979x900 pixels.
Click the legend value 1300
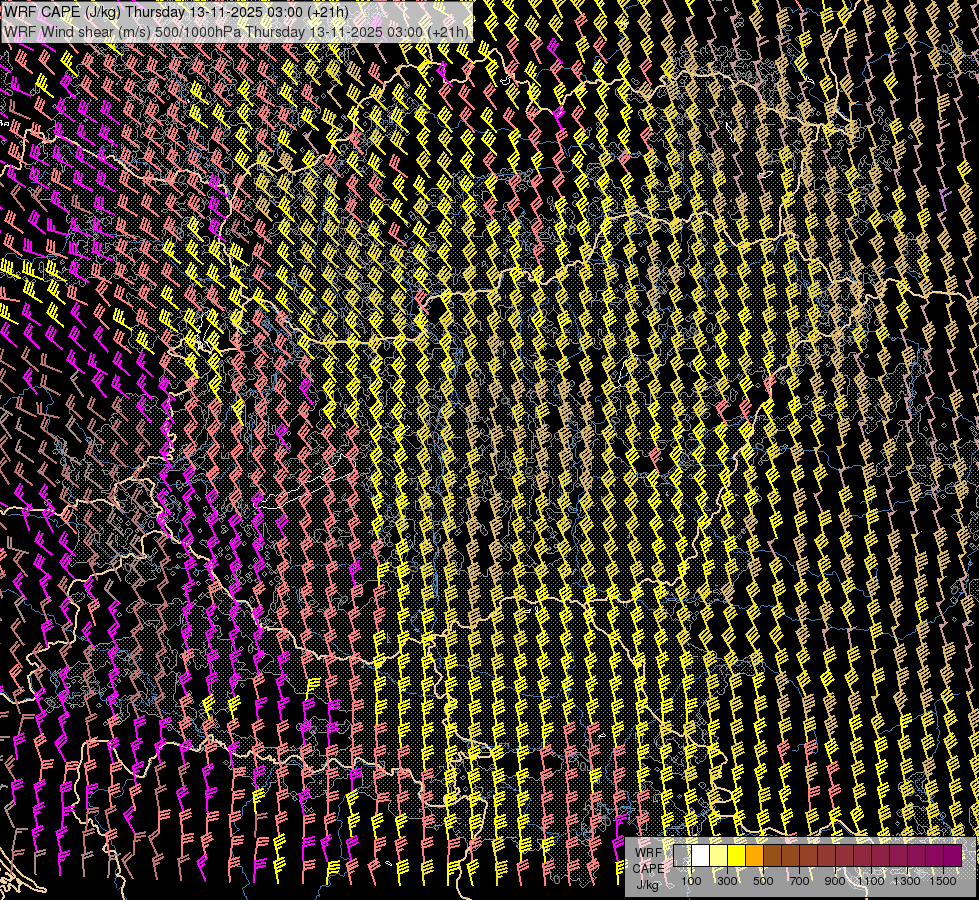(x=907, y=881)
